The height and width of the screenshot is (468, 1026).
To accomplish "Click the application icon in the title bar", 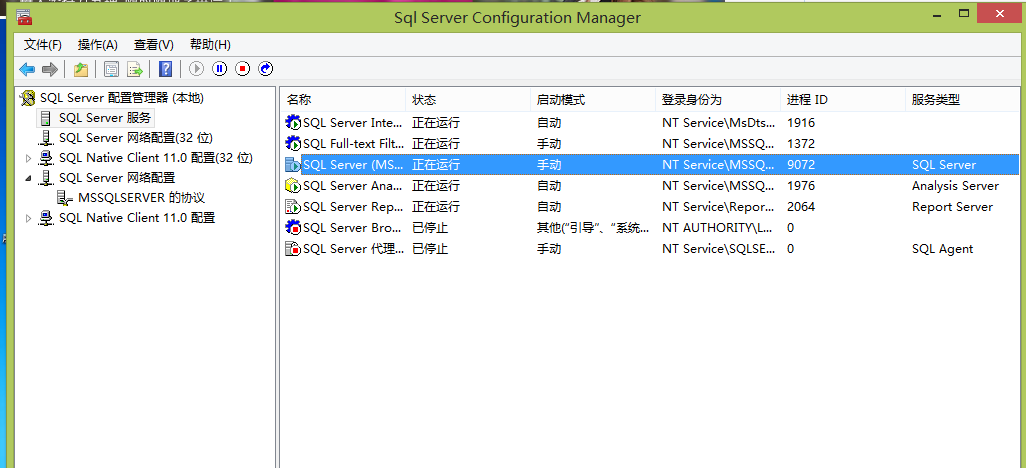I will pyautogui.click(x=24, y=18).
